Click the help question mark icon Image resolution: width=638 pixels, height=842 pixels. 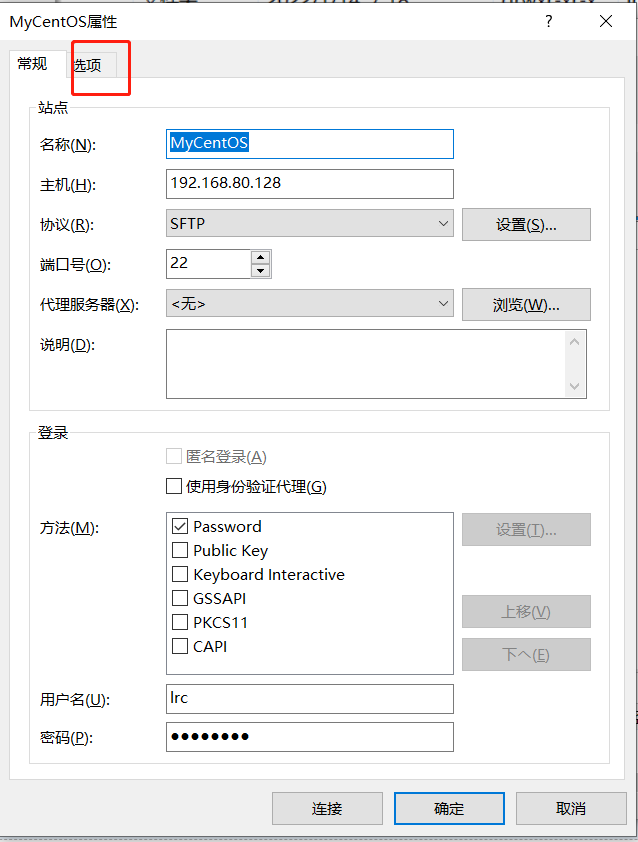[548, 21]
